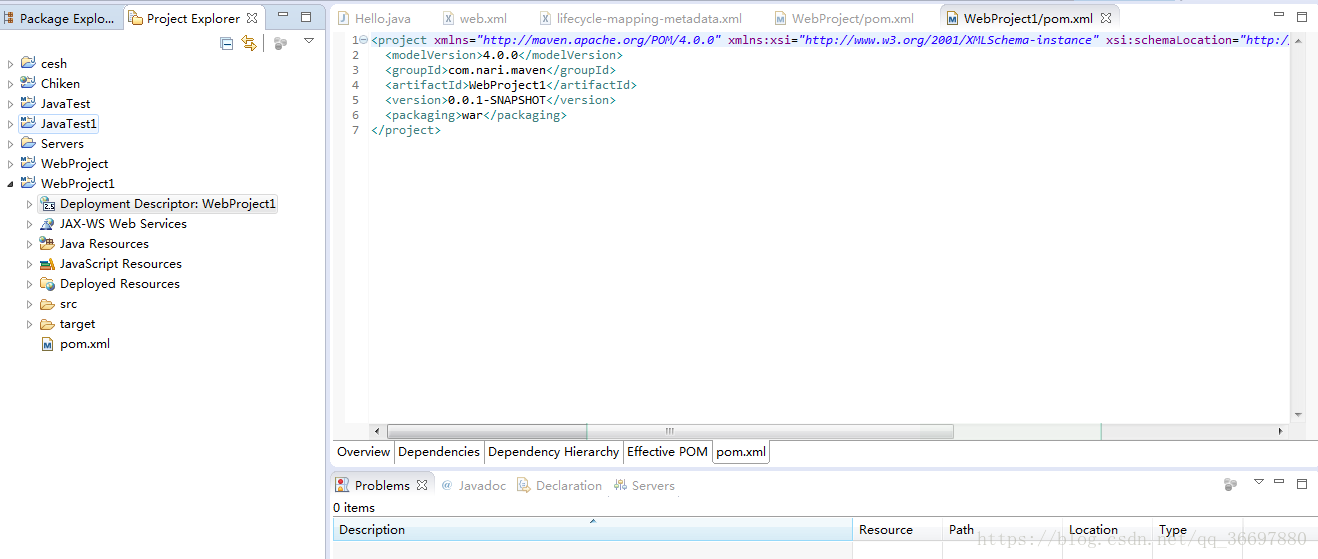The width and height of the screenshot is (1318, 559).
Task: Click editor vertical scroll down arrow
Action: click(1298, 414)
